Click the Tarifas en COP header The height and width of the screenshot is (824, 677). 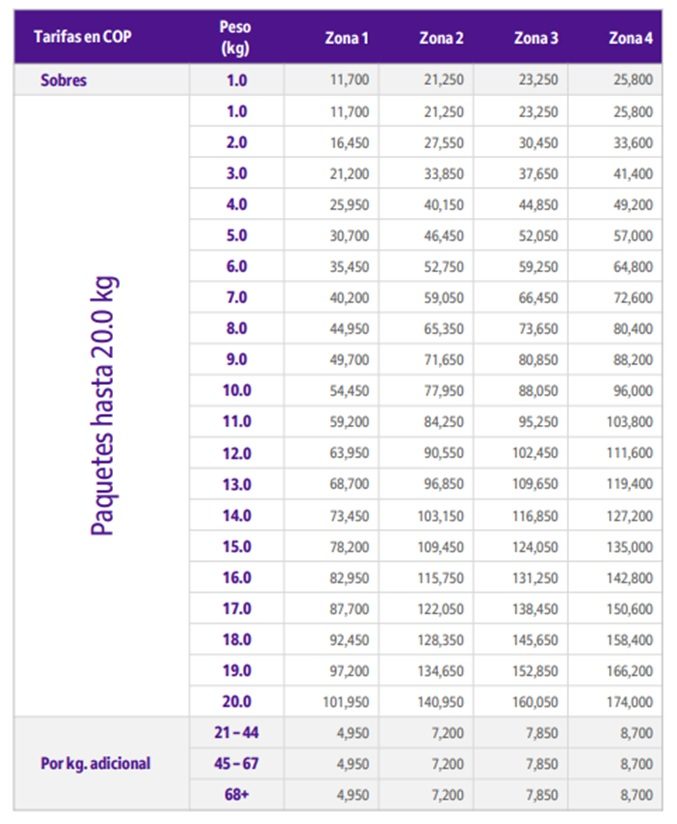point(83,37)
